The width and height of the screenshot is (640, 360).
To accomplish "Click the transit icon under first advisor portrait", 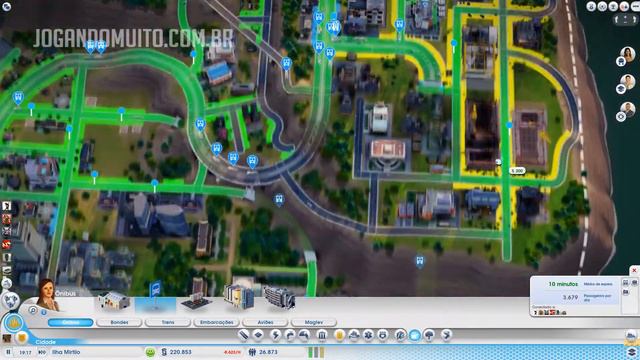I will [x=621, y=62].
